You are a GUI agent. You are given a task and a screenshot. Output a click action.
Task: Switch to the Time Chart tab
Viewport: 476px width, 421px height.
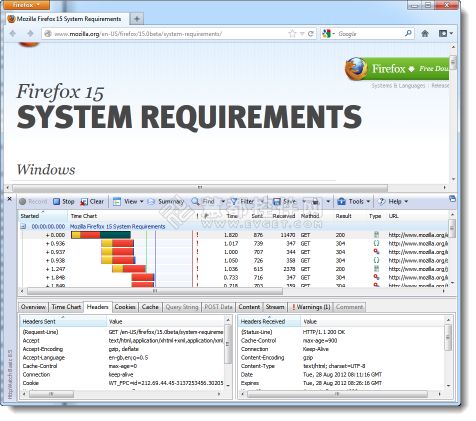(66, 307)
